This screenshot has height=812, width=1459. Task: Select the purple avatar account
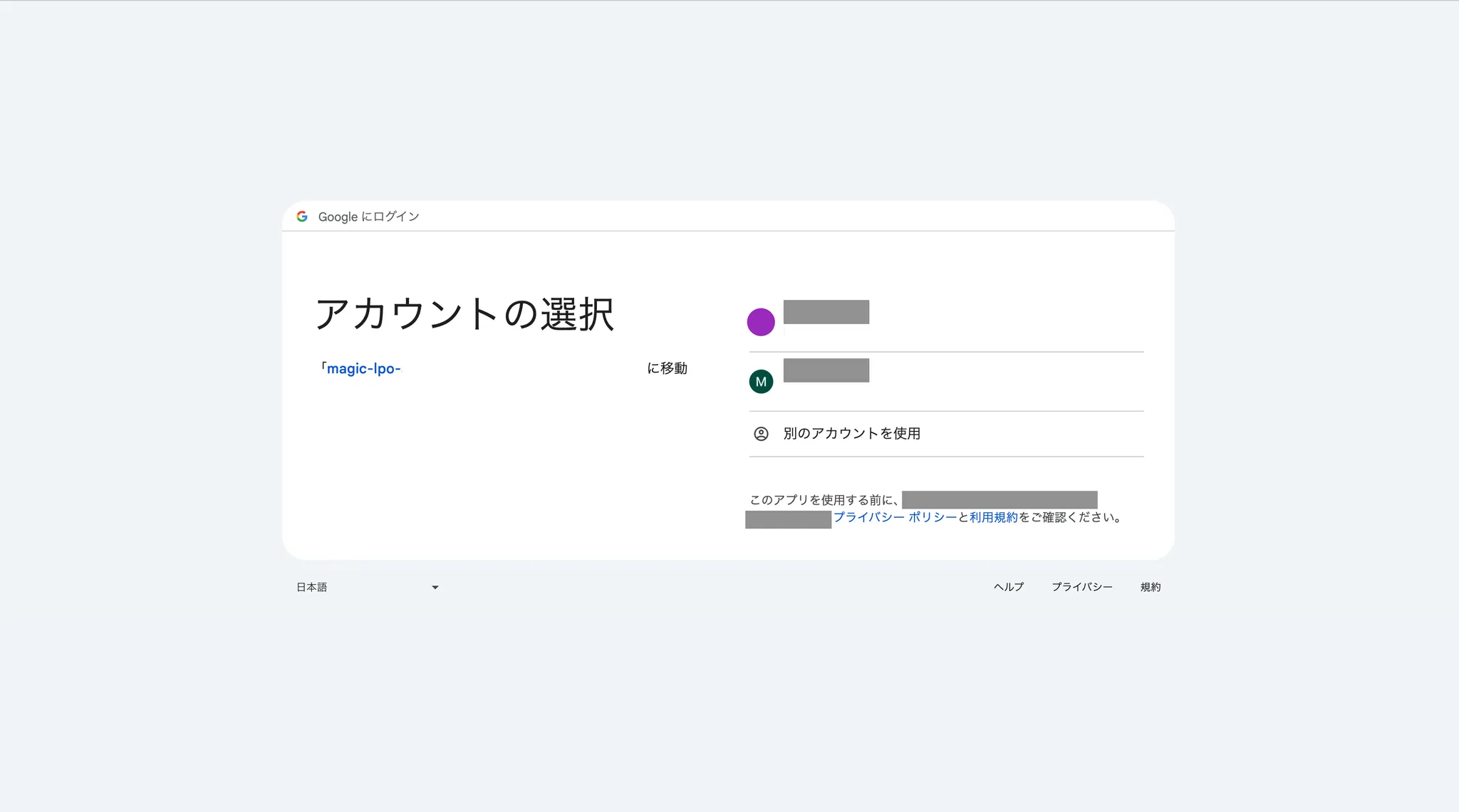(761, 322)
